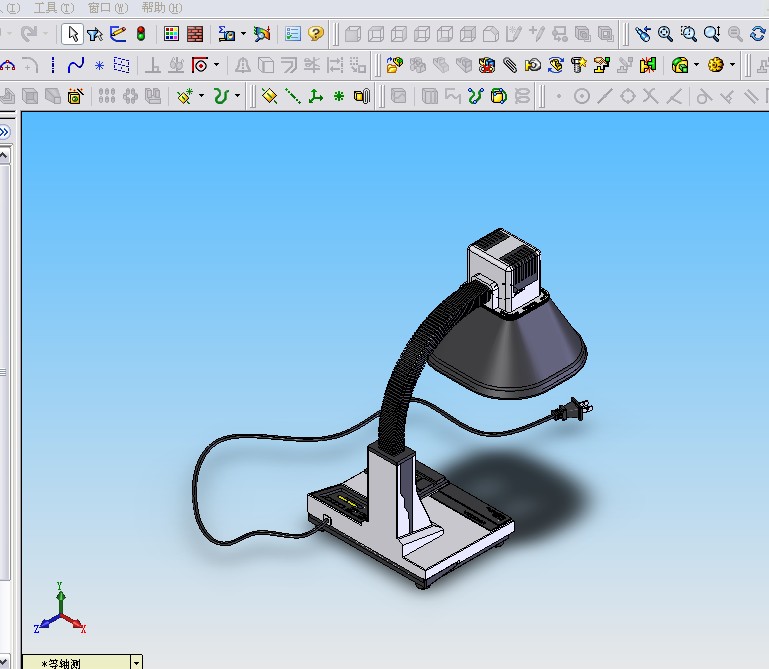Run the Interference Detection tool

[x=648, y=65]
